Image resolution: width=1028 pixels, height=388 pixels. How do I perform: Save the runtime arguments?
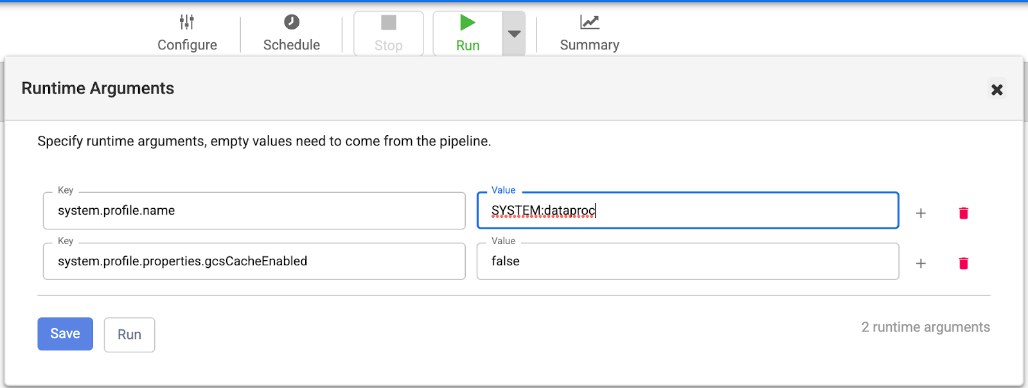(x=65, y=334)
